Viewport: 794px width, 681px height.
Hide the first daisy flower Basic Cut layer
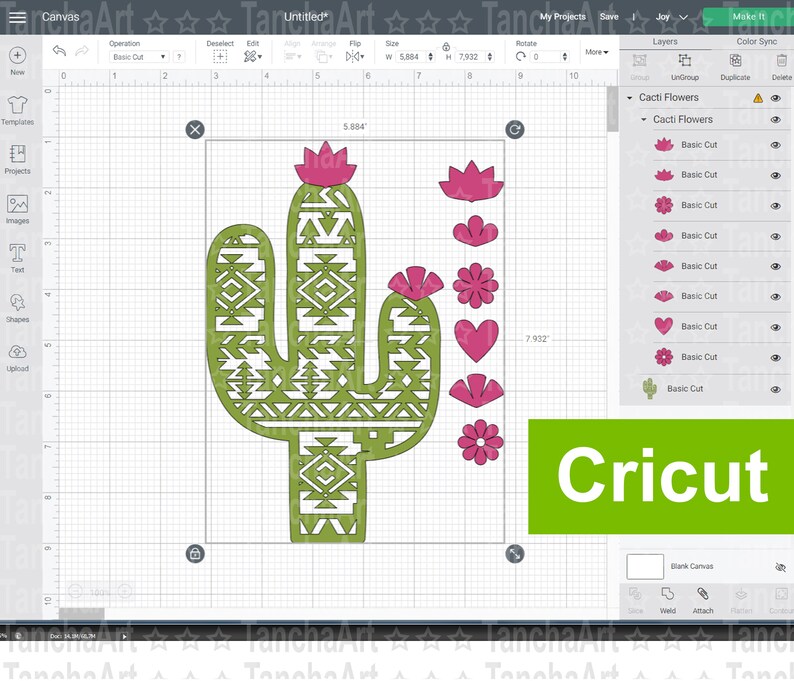pyautogui.click(x=776, y=206)
